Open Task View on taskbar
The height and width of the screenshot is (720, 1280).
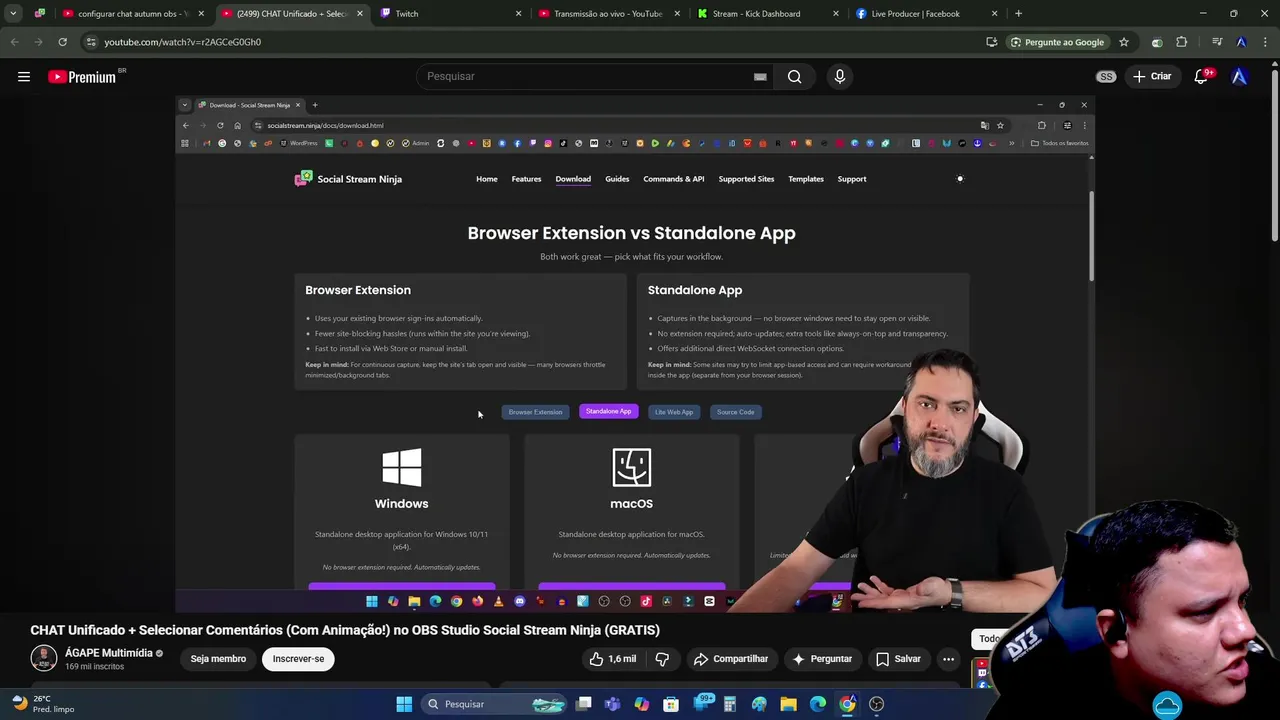click(x=583, y=704)
